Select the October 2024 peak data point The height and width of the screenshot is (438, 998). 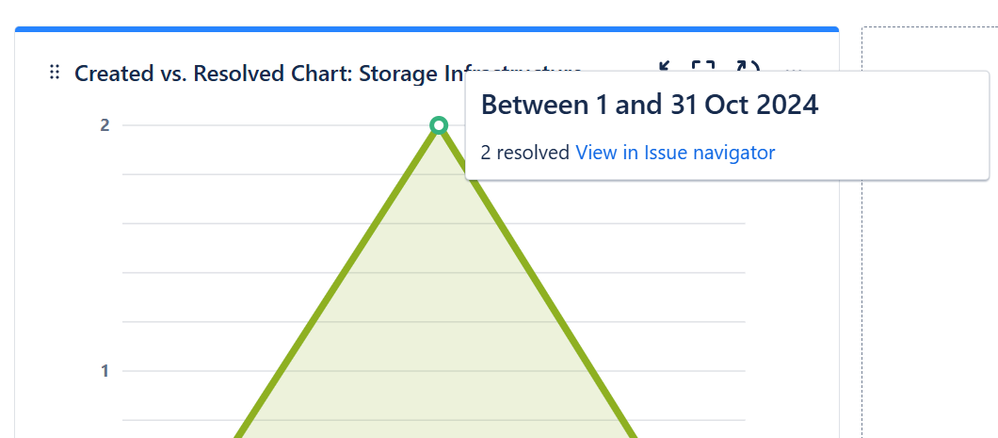pos(438,125)
